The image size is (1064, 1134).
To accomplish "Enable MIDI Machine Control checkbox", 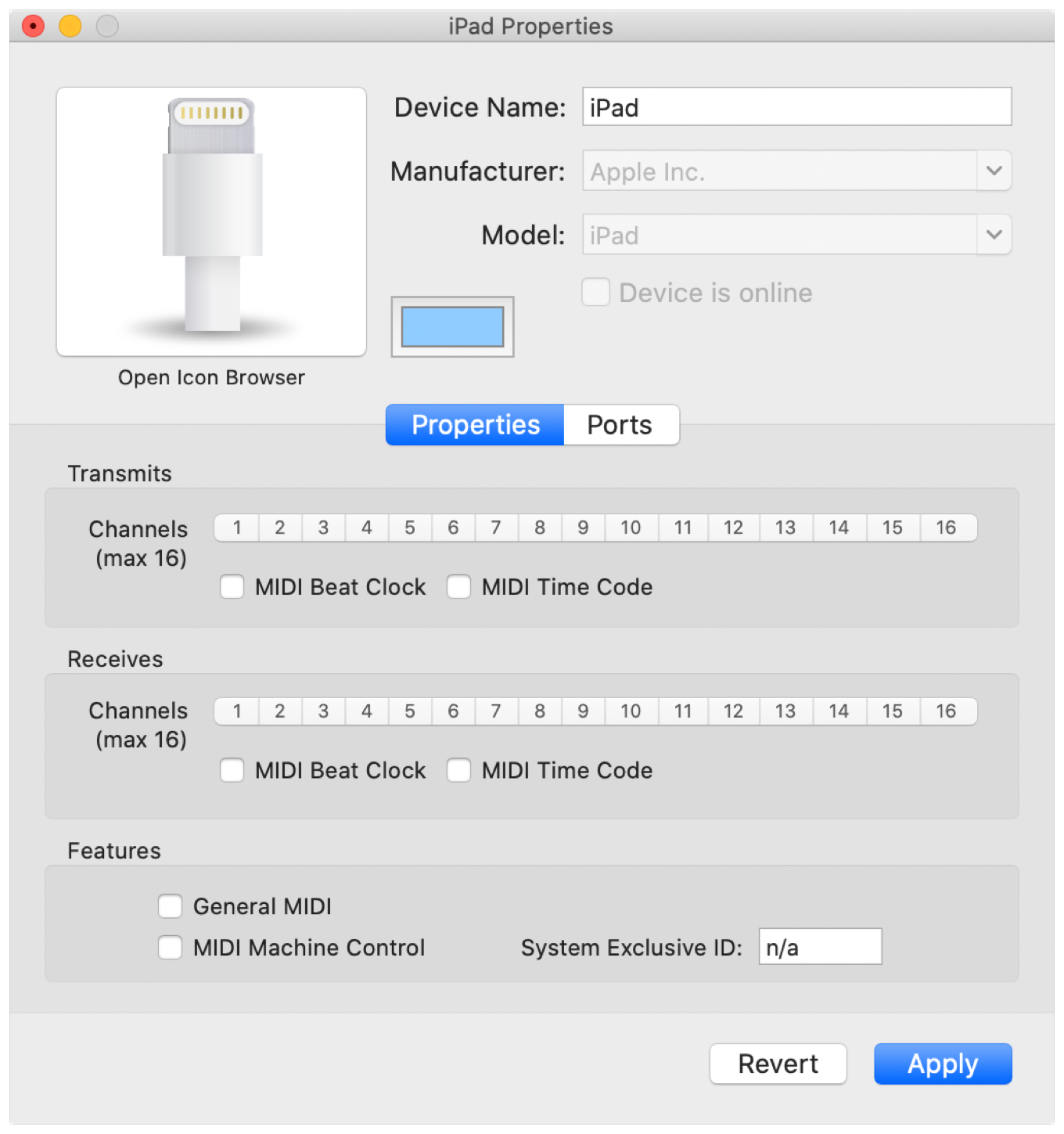I will tap(171, 948).
